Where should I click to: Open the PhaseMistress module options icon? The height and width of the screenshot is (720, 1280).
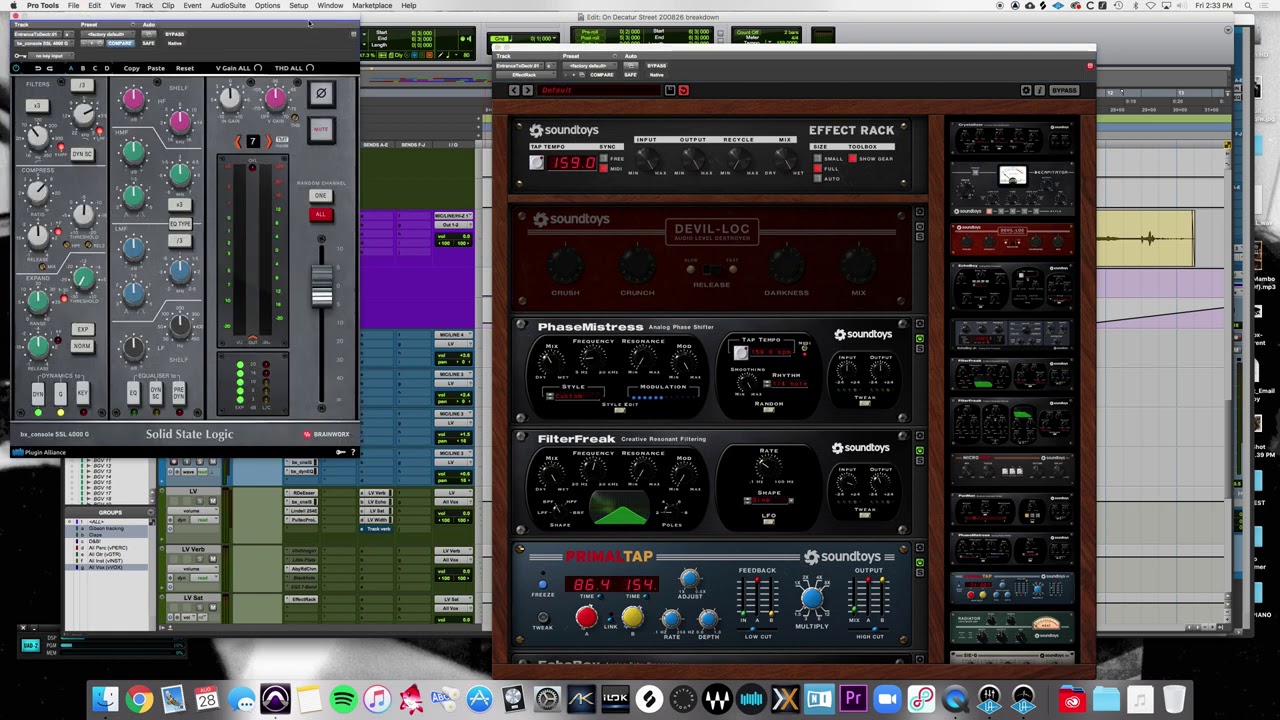(920, 324)
